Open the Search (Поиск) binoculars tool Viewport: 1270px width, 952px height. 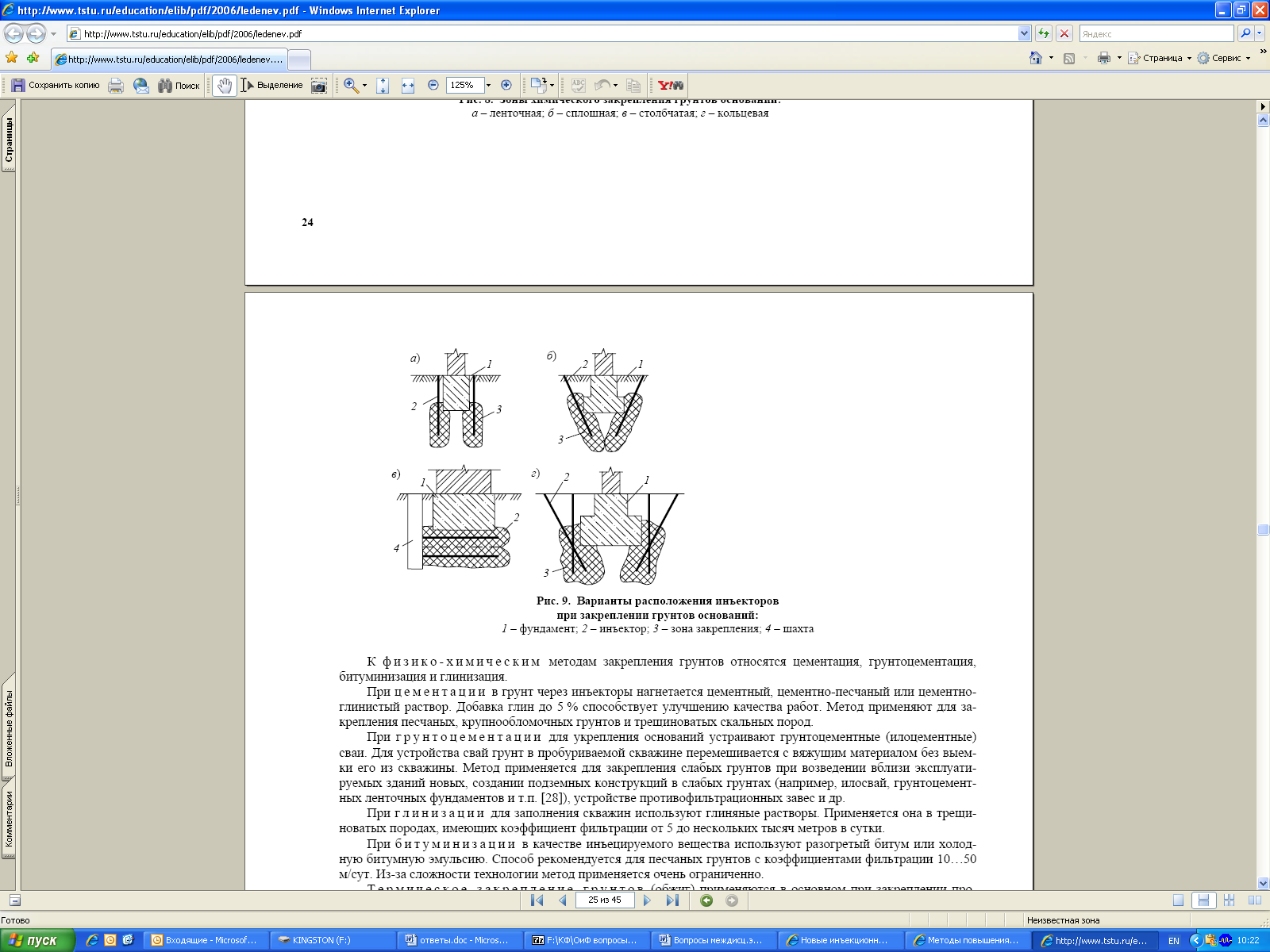coord(179,85)
